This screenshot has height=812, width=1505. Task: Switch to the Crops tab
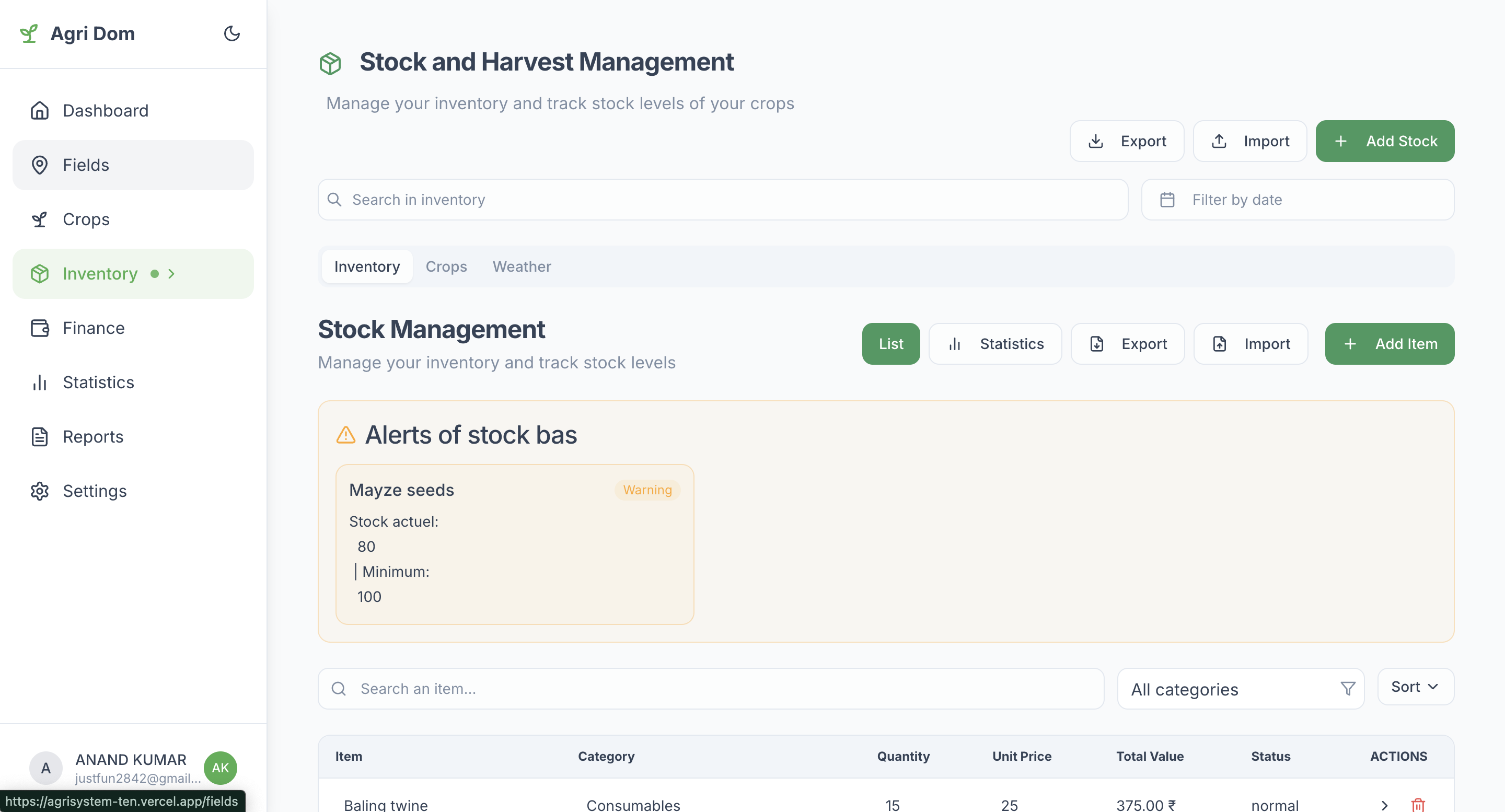(x=446, y=266)
